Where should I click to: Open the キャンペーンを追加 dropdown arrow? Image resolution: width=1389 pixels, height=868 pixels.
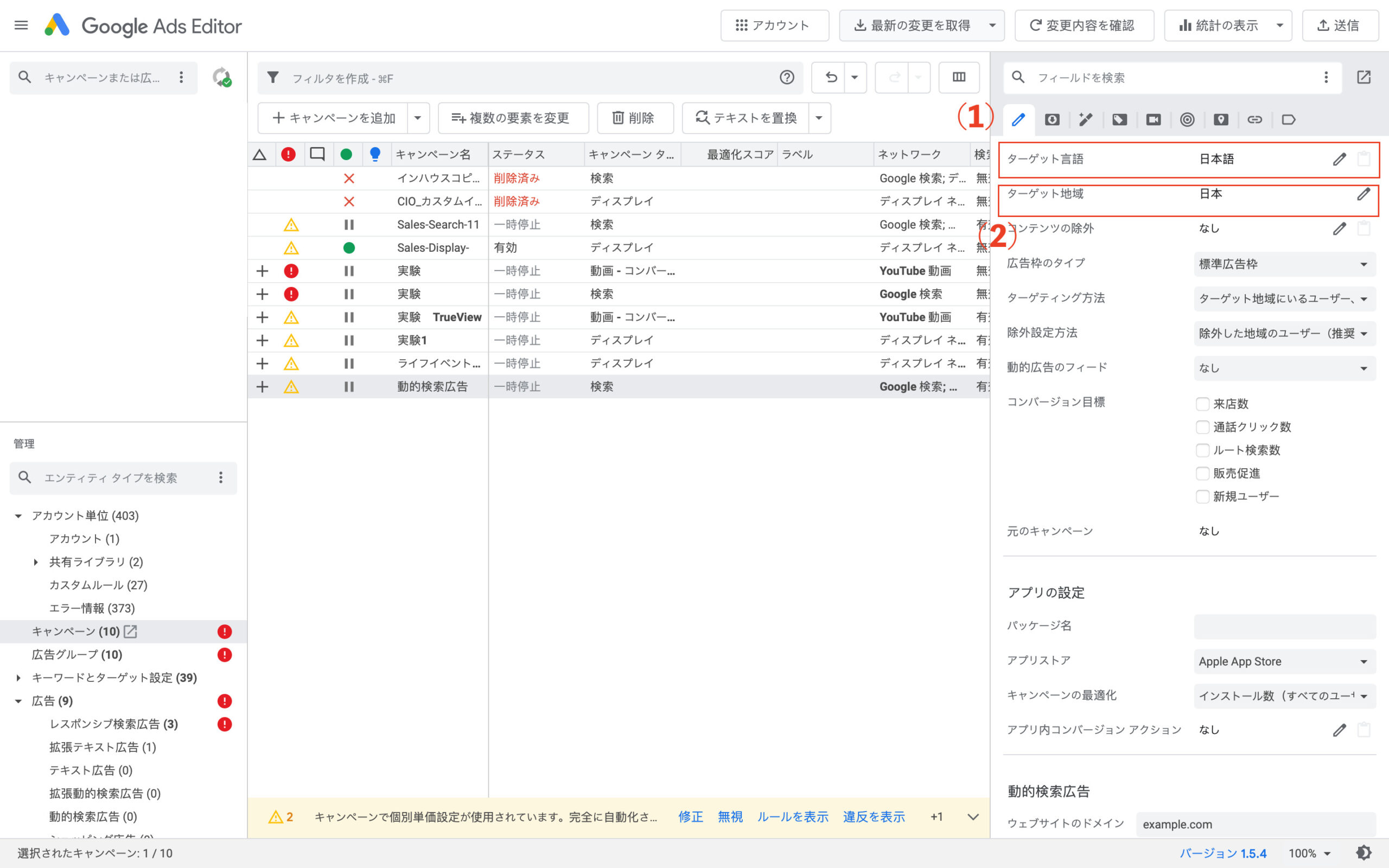(x=418, y=118)
